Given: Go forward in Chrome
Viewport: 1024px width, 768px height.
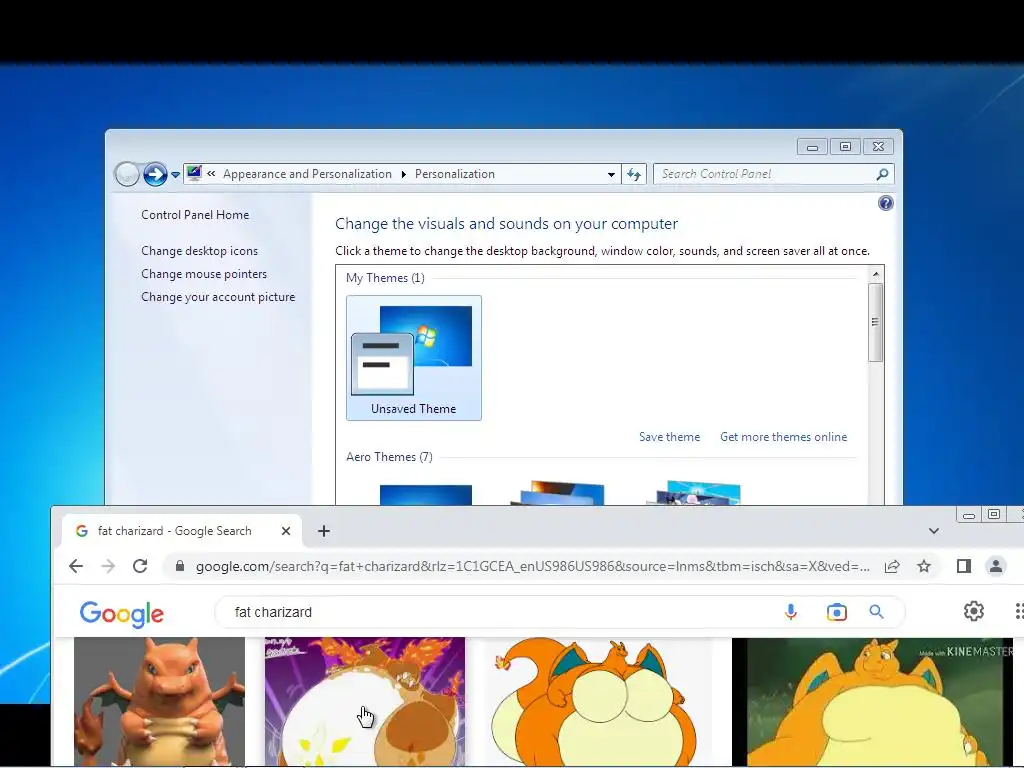Looking at the screenshot, I should coord(108,566).
